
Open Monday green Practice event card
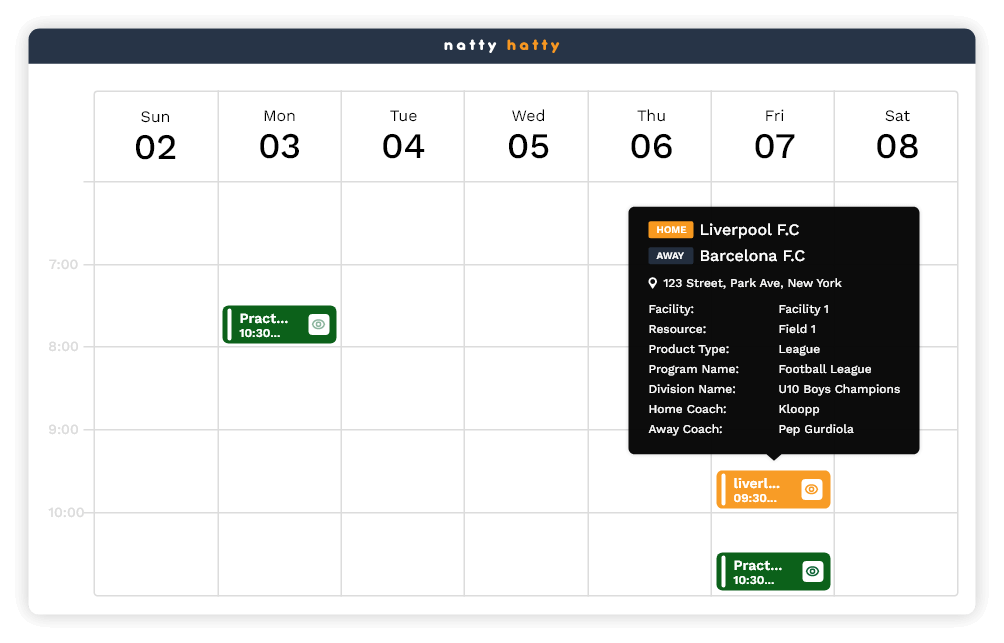click(265, 325)
